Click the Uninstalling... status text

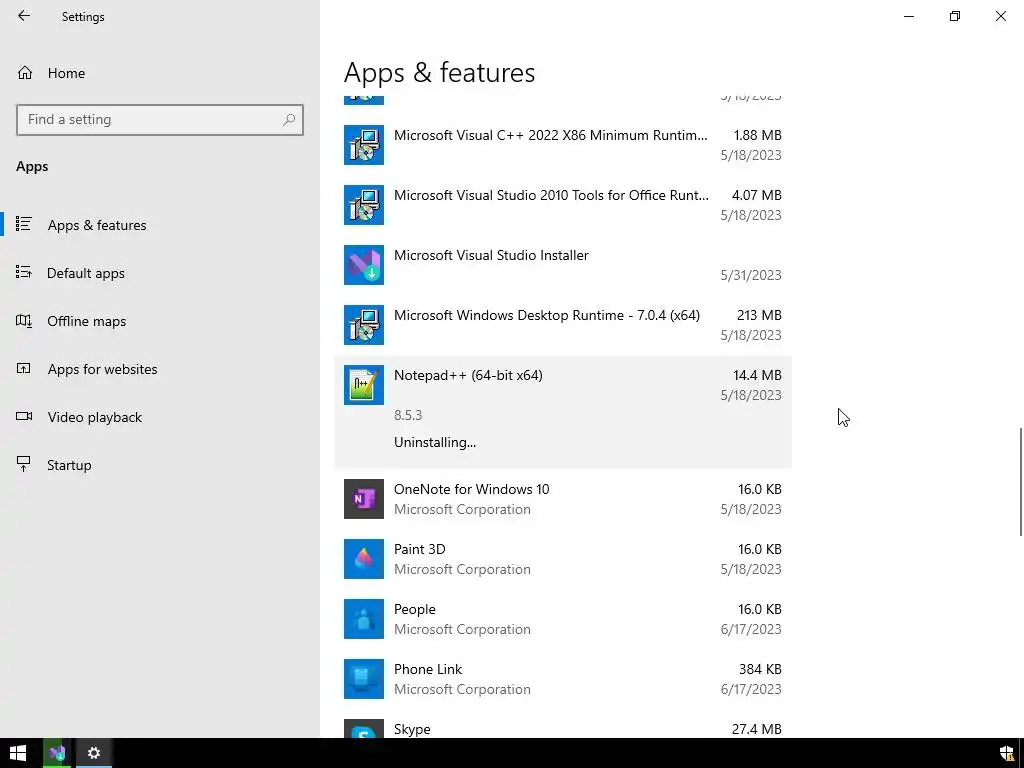(435, 442)
